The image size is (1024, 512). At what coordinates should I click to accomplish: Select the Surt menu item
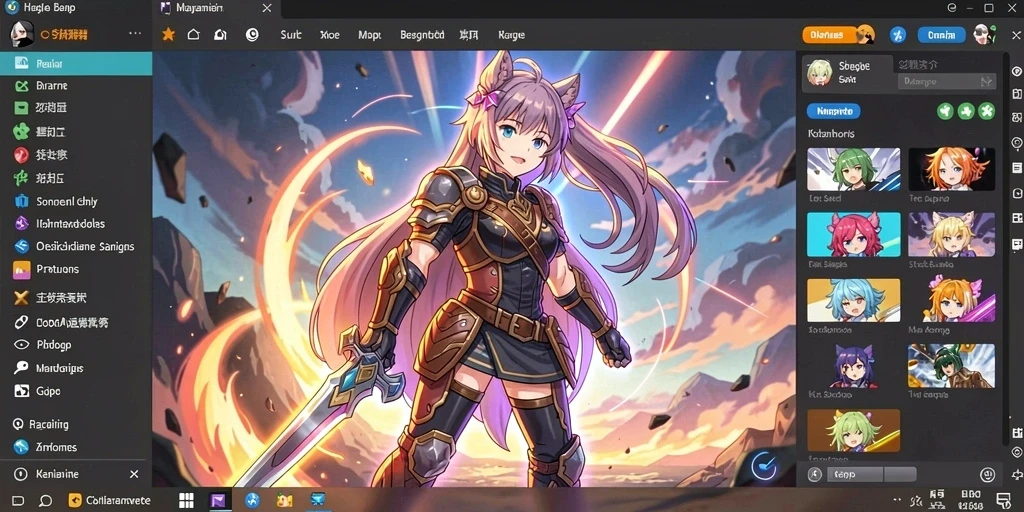291,35
